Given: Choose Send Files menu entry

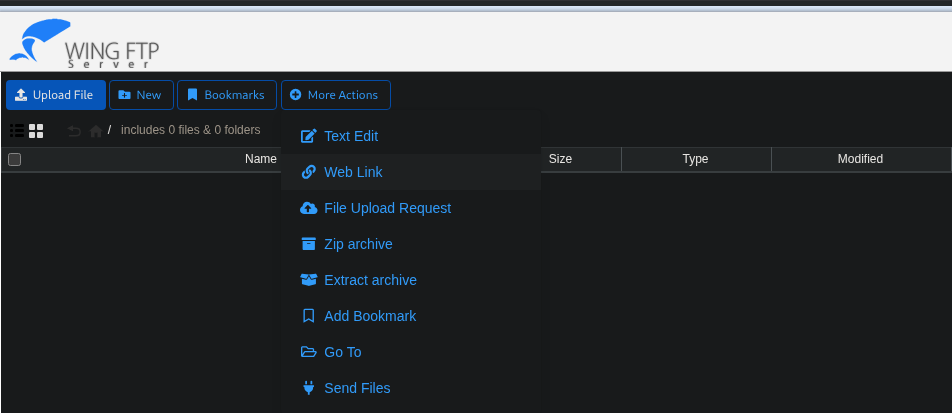Looking at the screenshot, I should pos(410,388).
